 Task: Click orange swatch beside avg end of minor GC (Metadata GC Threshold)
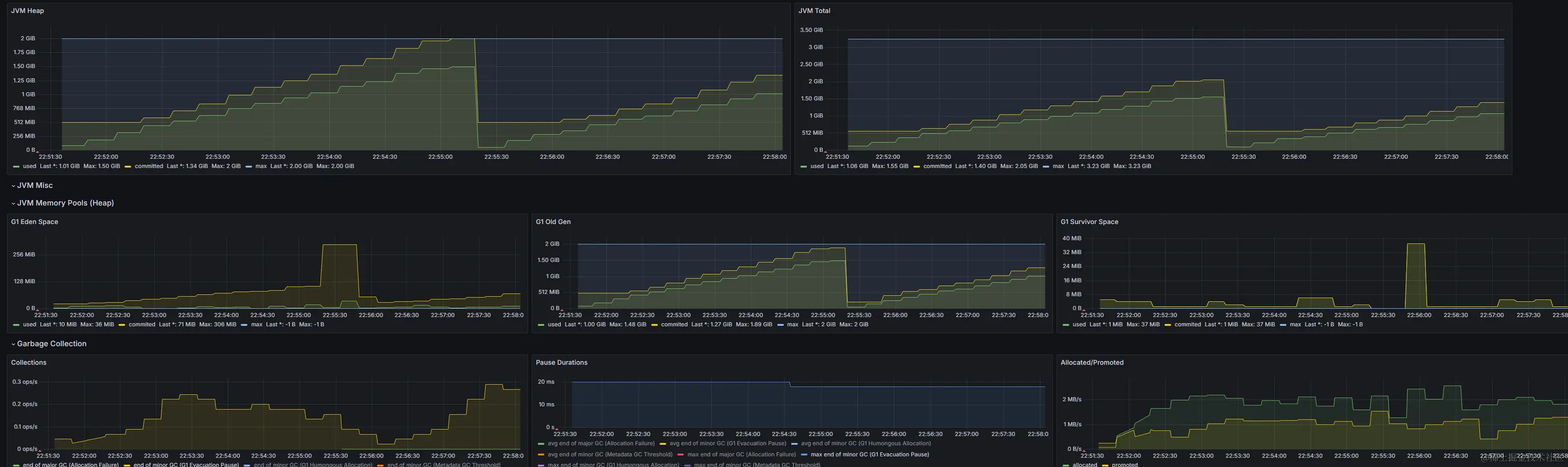tap(540, 455)
